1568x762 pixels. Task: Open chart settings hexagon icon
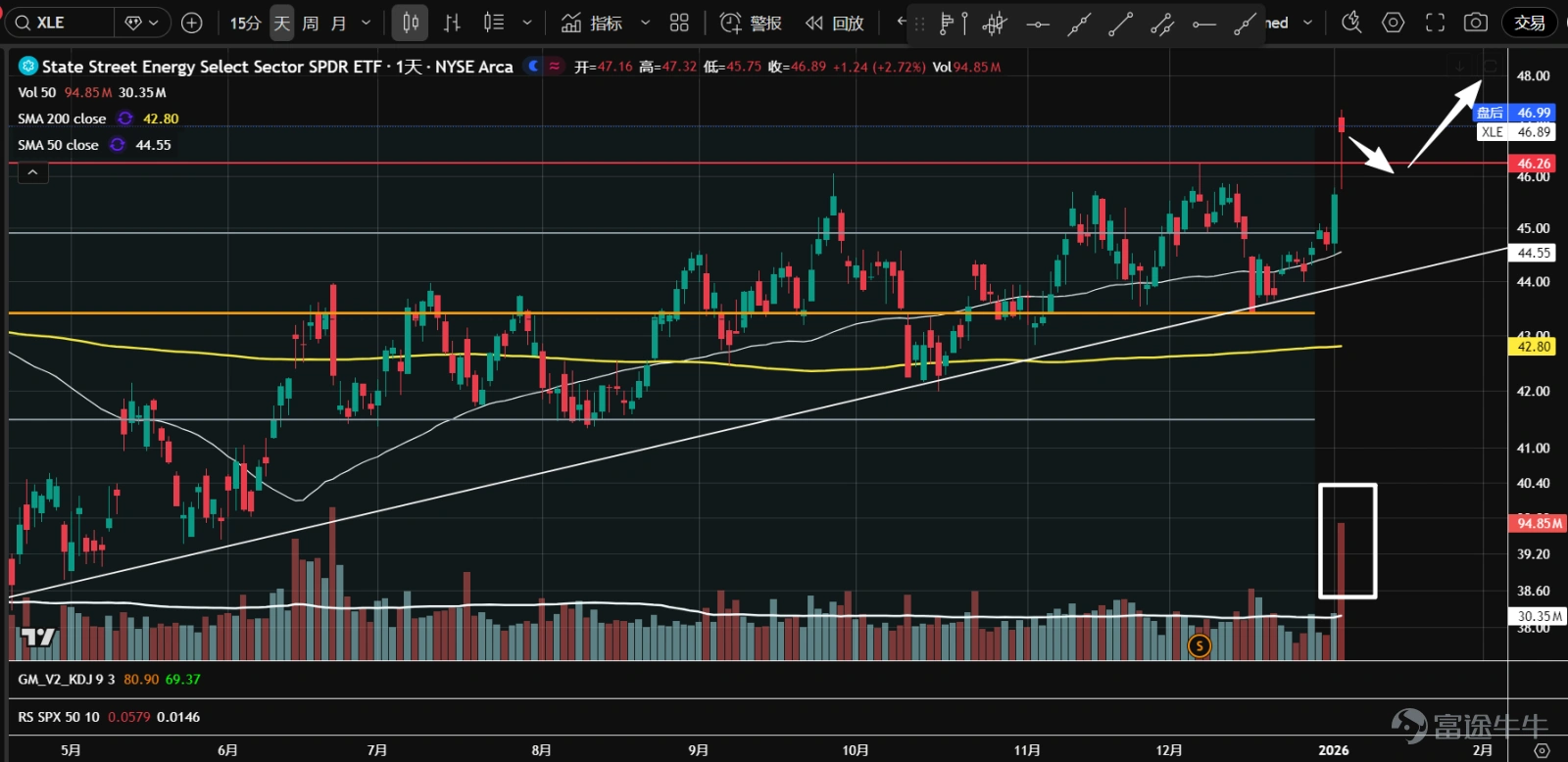1393,23
